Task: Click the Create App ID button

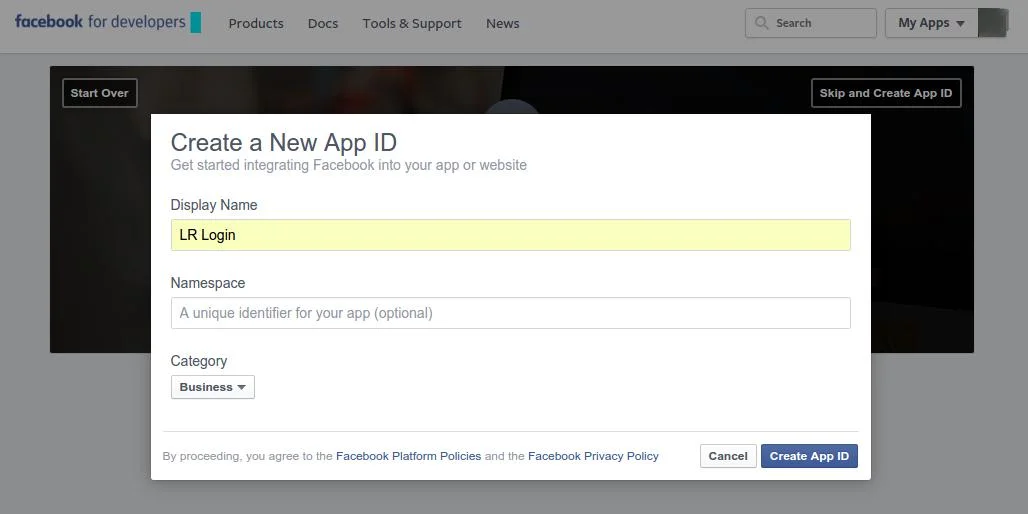Action: [x=809, y=456]
